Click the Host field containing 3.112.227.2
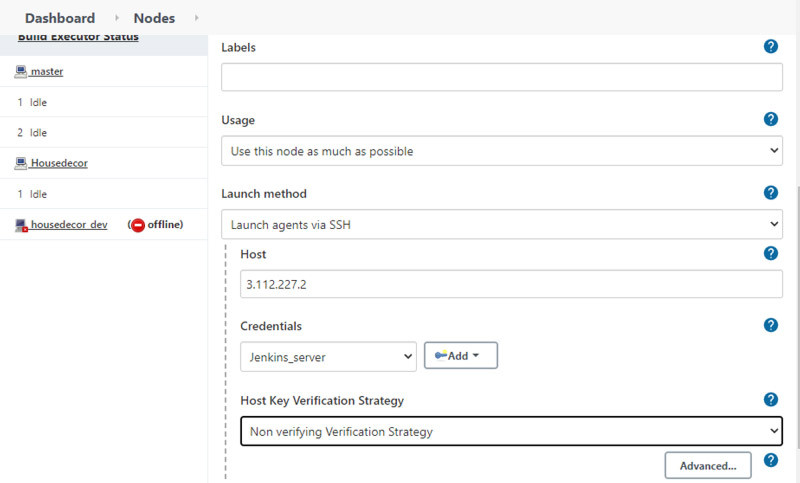The height and width of the screenshot is (483, 800). tap(511, 284)
